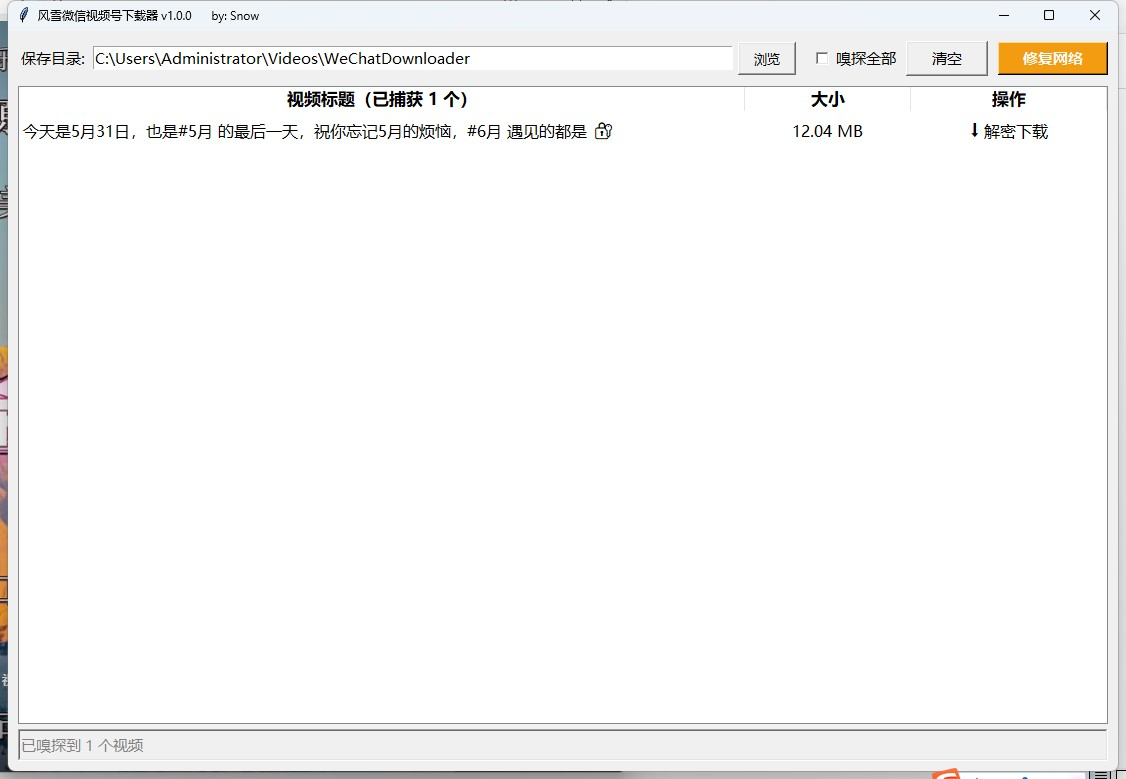Click into the 保存目录 path field
Screen dimensions: 1126x779
pyautogui.click(x=413, y=59)
